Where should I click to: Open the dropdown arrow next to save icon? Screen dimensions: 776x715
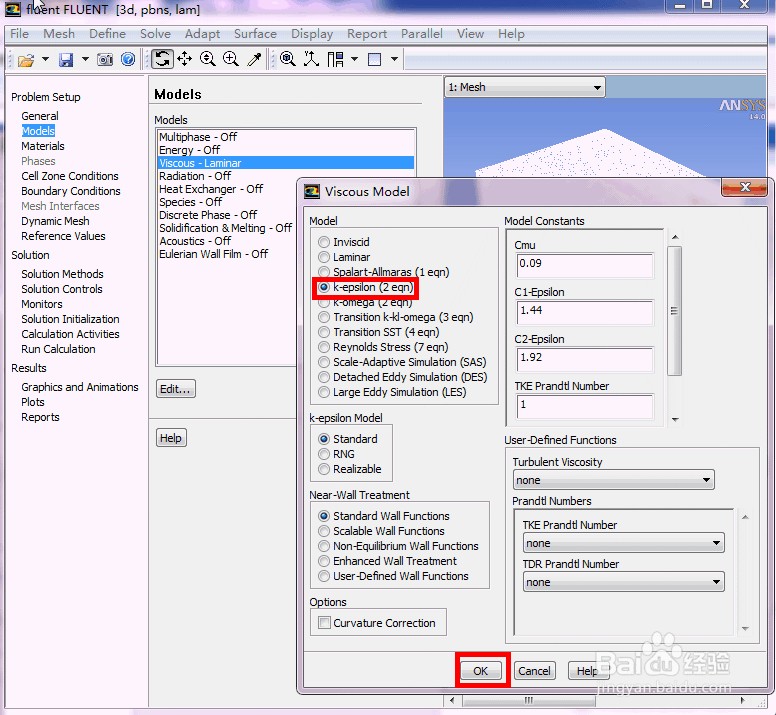click(x=85, y=59)
